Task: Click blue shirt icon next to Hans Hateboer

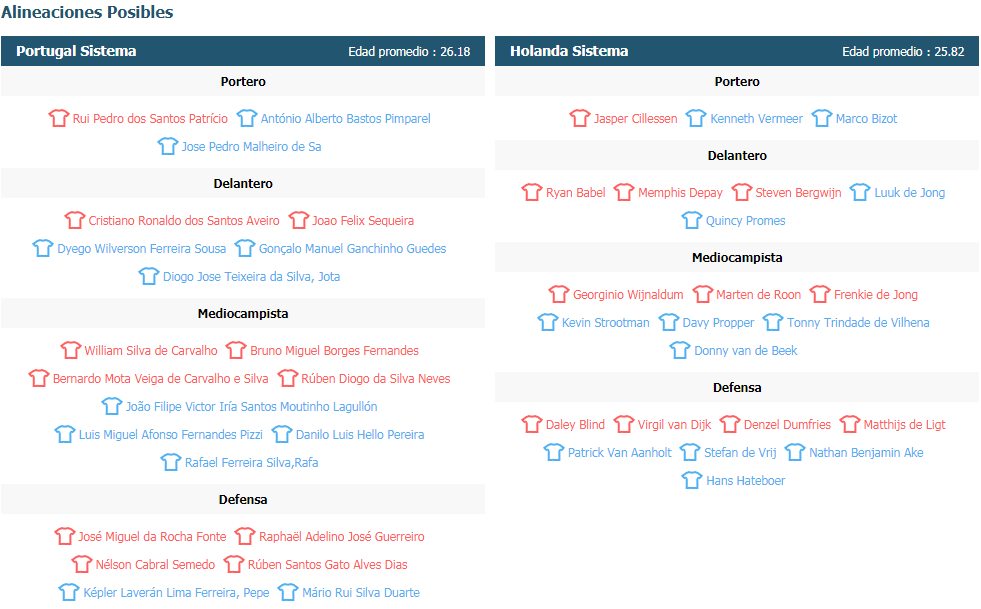Action: point(691,481)
